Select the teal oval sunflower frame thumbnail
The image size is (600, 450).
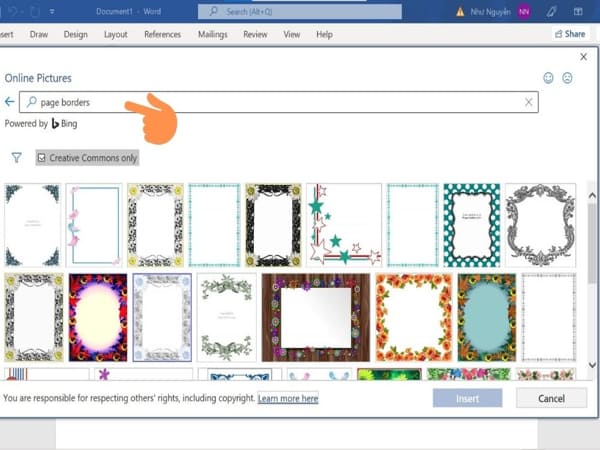point(487,318)
